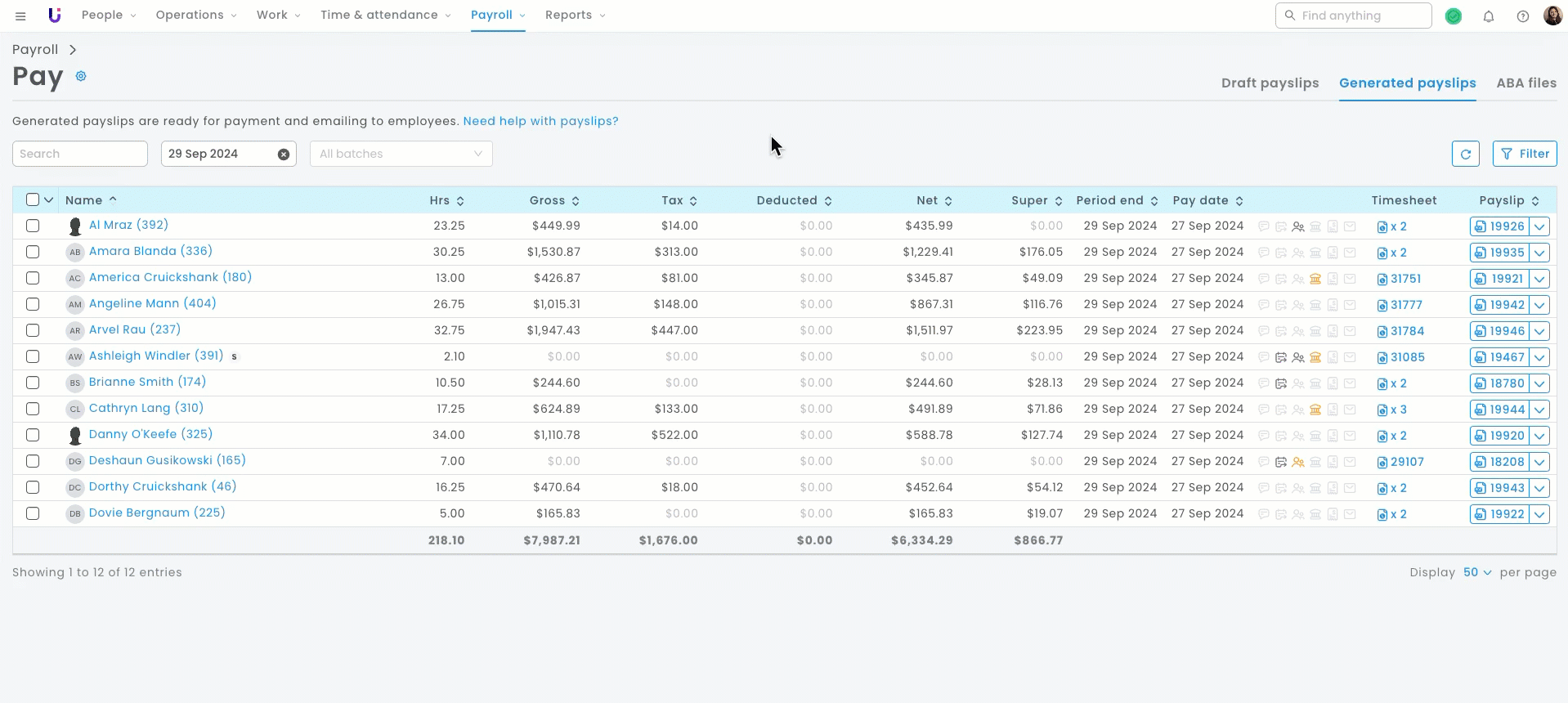Clear the 29 Sep 2024 date filter
The image size is (1568, 703).
pyautogui.click(x=283, y=154)
